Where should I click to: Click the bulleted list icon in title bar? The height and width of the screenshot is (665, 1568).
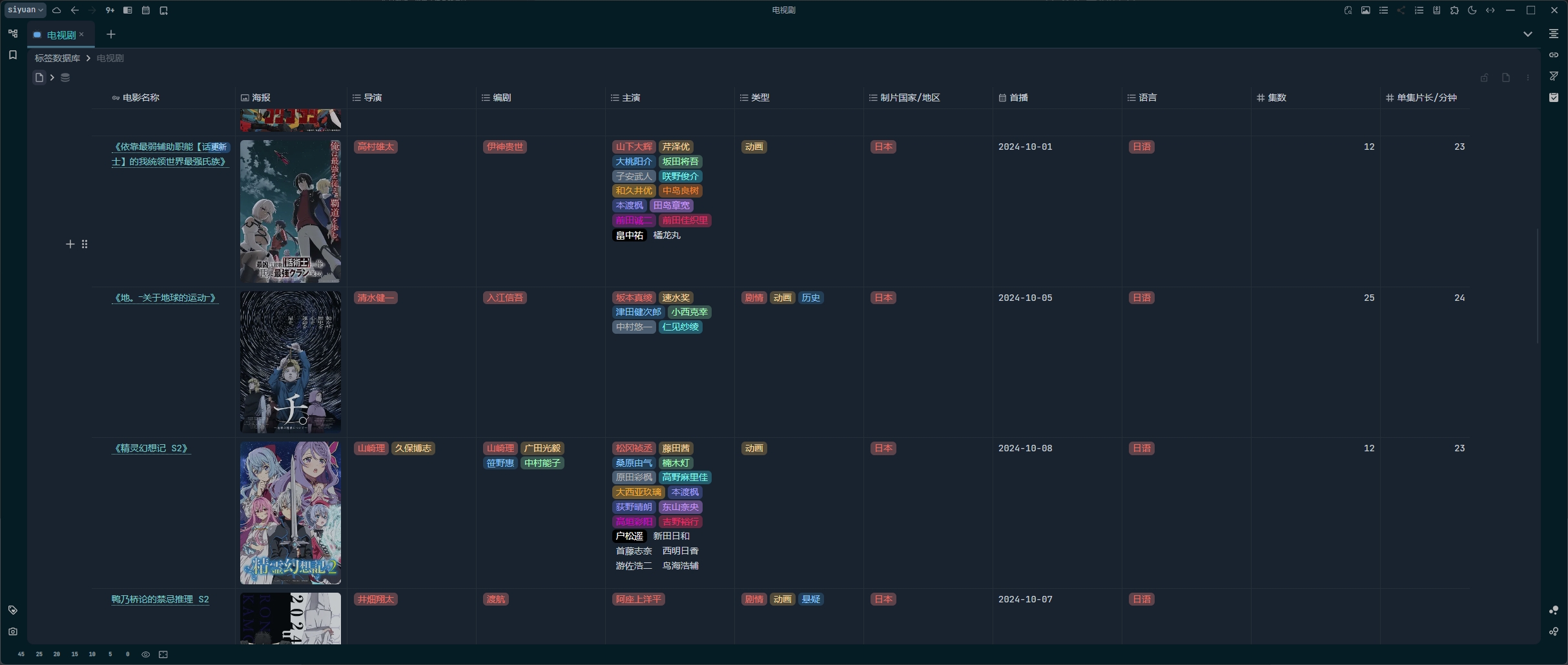pyautogui.click(x=1383, y=10)
